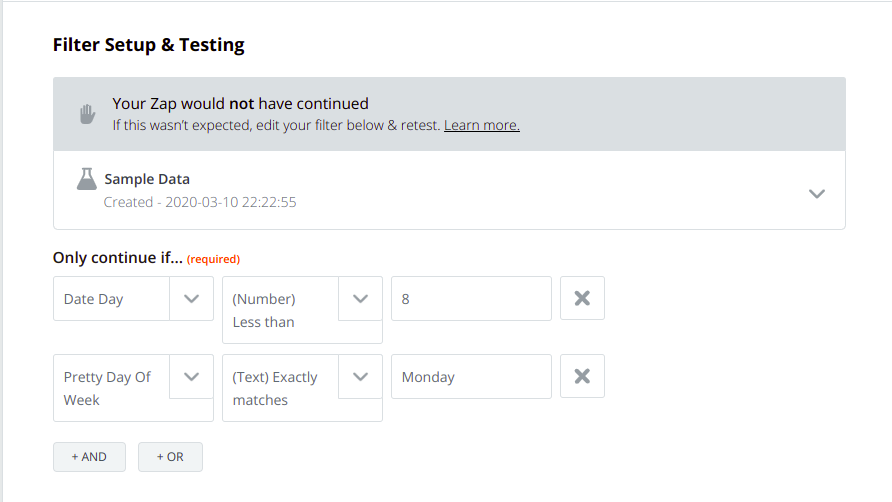Click the value field containing 8
The image size is (892, 502).
(471, 299)
